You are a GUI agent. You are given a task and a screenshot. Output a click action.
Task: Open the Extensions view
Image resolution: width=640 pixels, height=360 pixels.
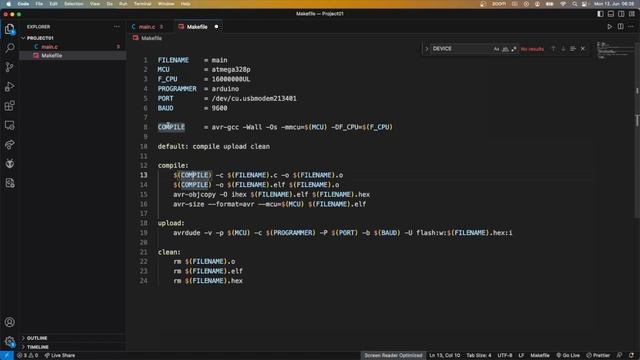9,106
